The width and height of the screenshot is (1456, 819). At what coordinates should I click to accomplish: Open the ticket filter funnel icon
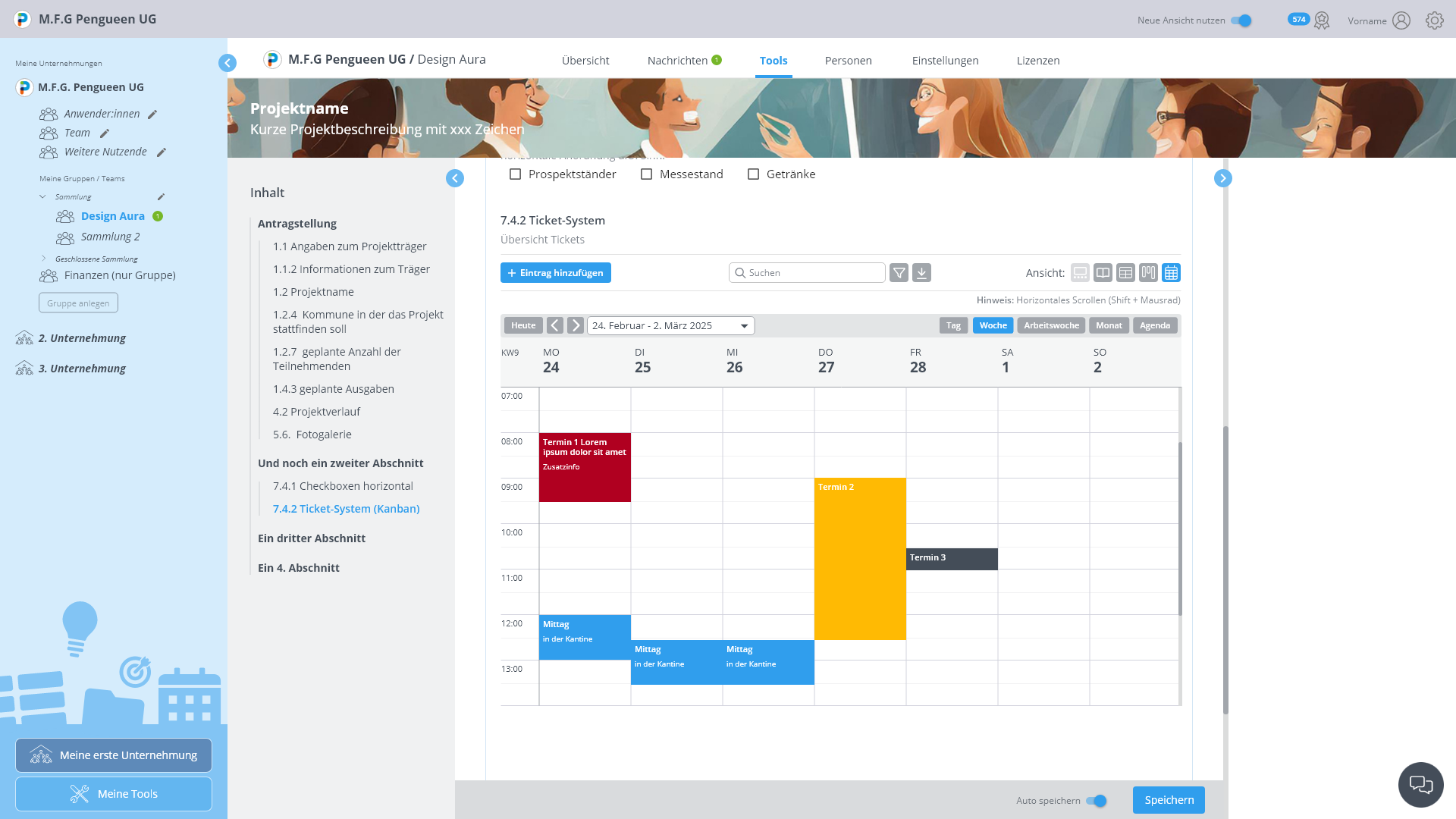[x=899, y=273]
